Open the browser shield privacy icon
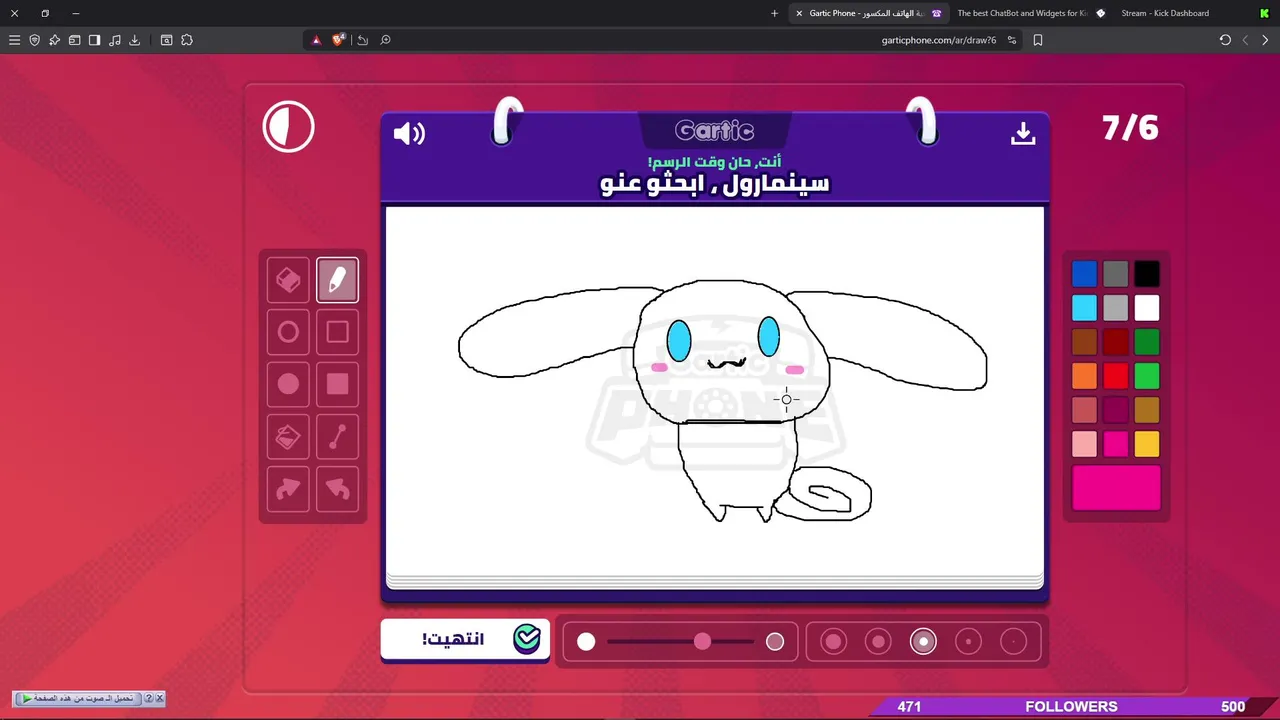The height and width of the screenshot is (720, 1280). (34, 40)
